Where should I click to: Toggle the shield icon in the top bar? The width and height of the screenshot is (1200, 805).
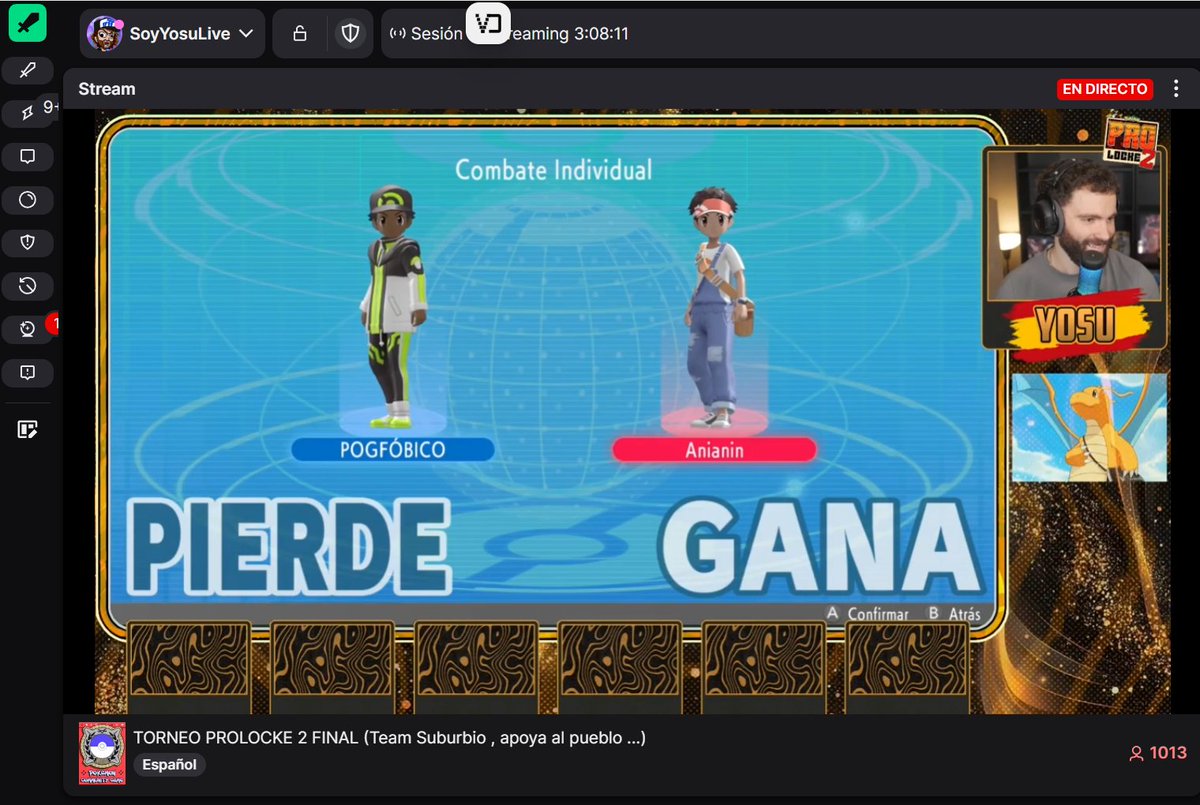pos(350,34)
